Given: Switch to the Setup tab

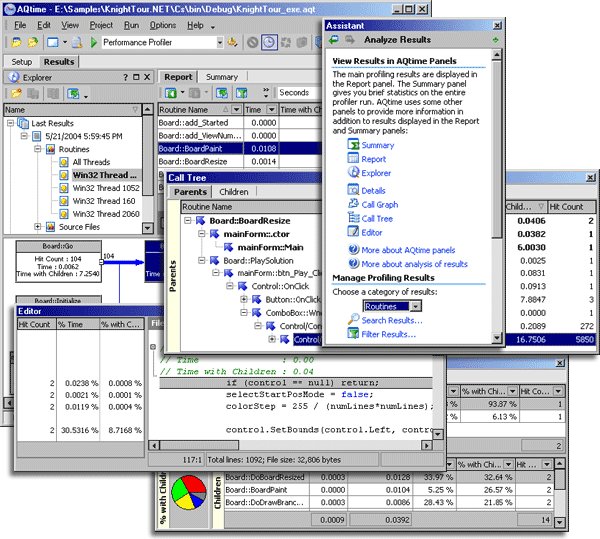Looking at the screenshot, I should click(x=21, y=62).
